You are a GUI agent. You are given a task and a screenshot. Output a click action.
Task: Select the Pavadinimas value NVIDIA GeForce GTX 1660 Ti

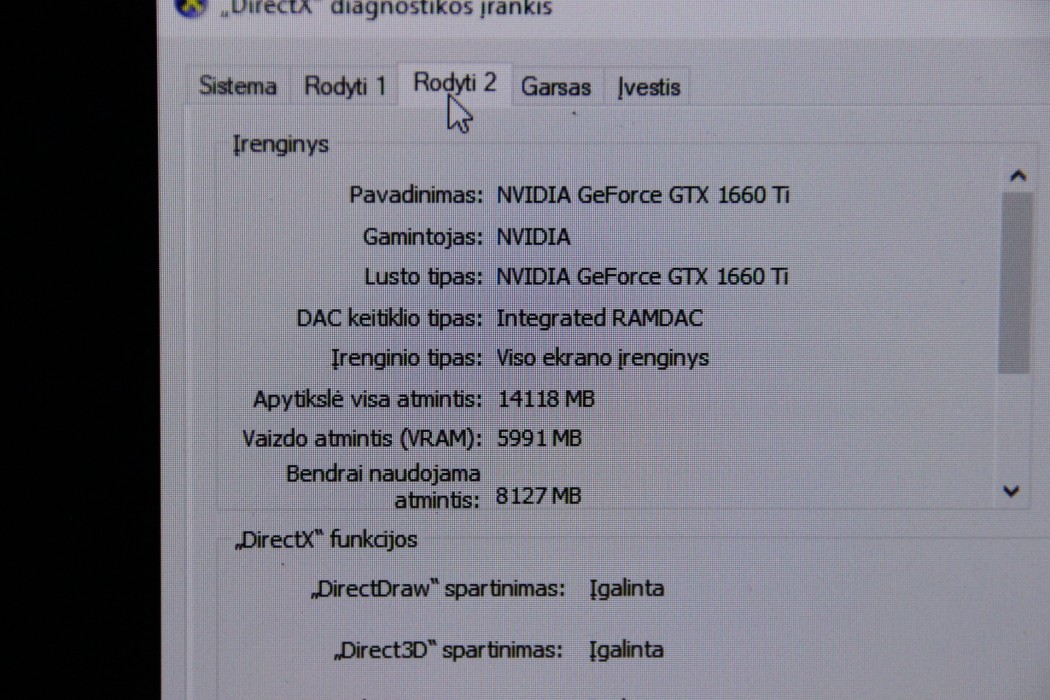pos(643,195)
